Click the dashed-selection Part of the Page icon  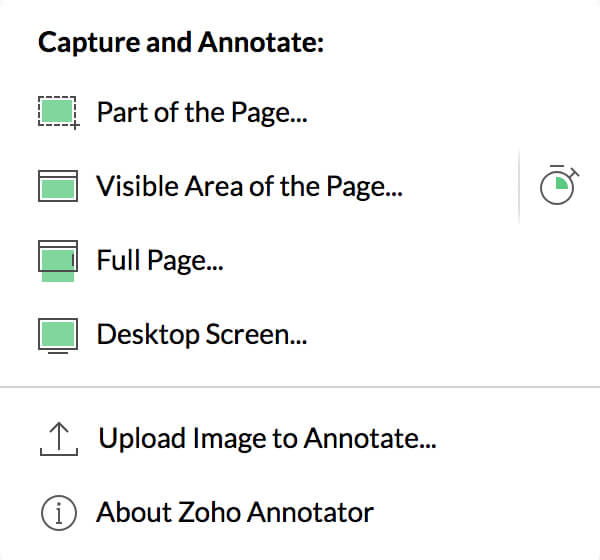pyautogui.click(x=59, y=113)
